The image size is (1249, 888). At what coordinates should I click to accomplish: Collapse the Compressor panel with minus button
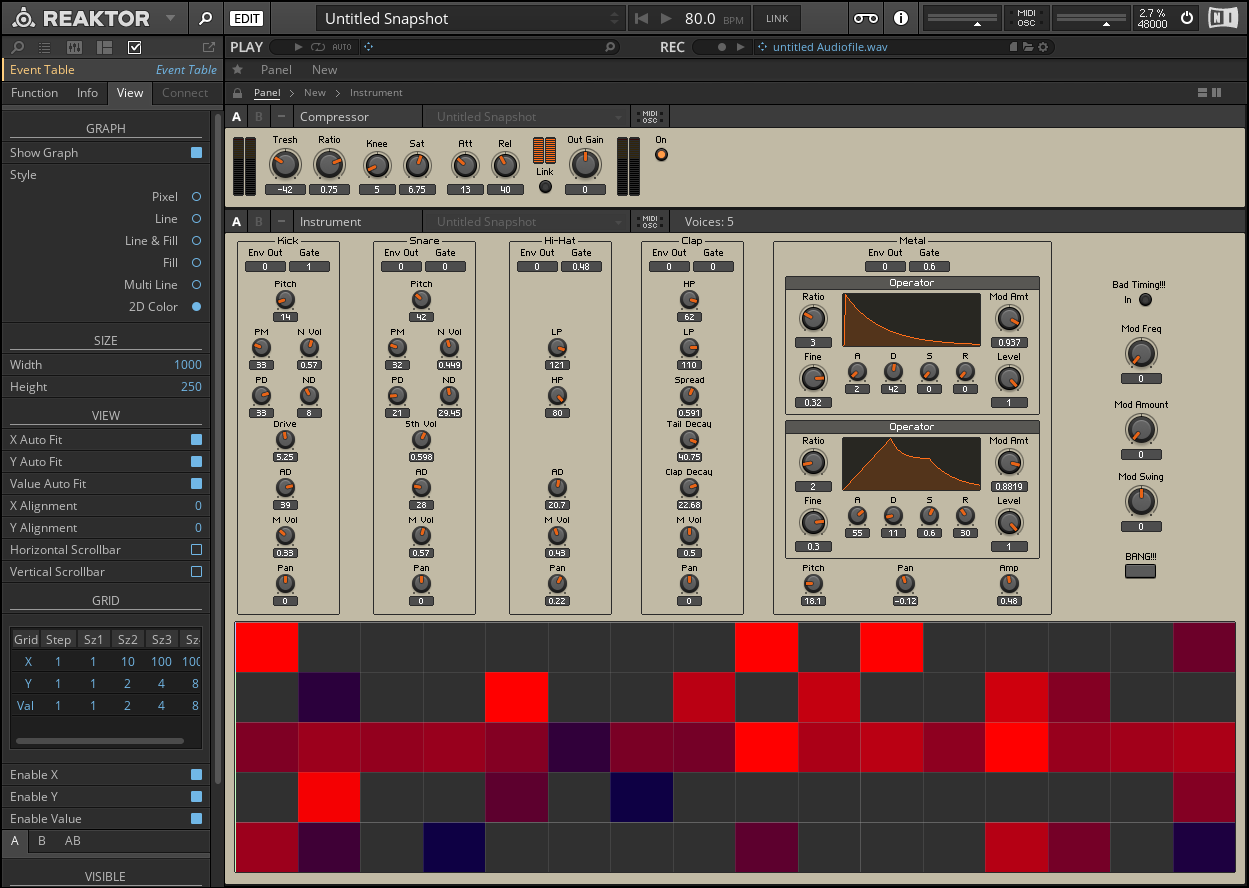coord(281,117)
